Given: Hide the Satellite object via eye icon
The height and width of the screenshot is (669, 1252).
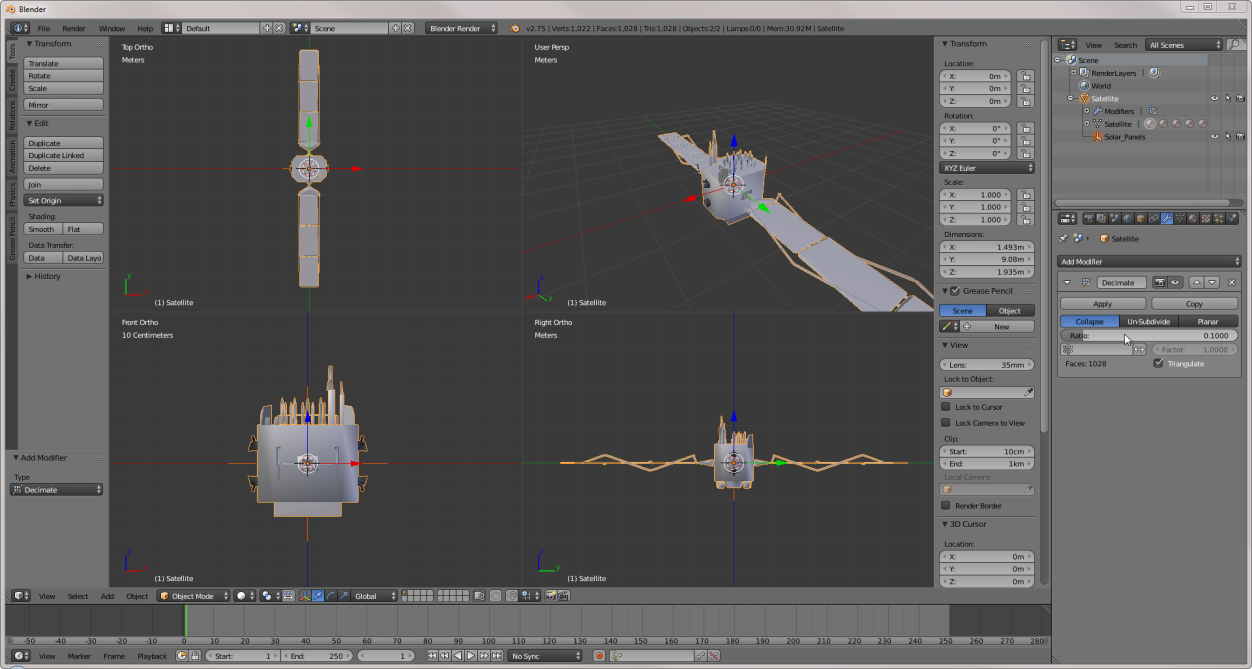Looking at the screenshot, I should click(x=1215, y=99).
